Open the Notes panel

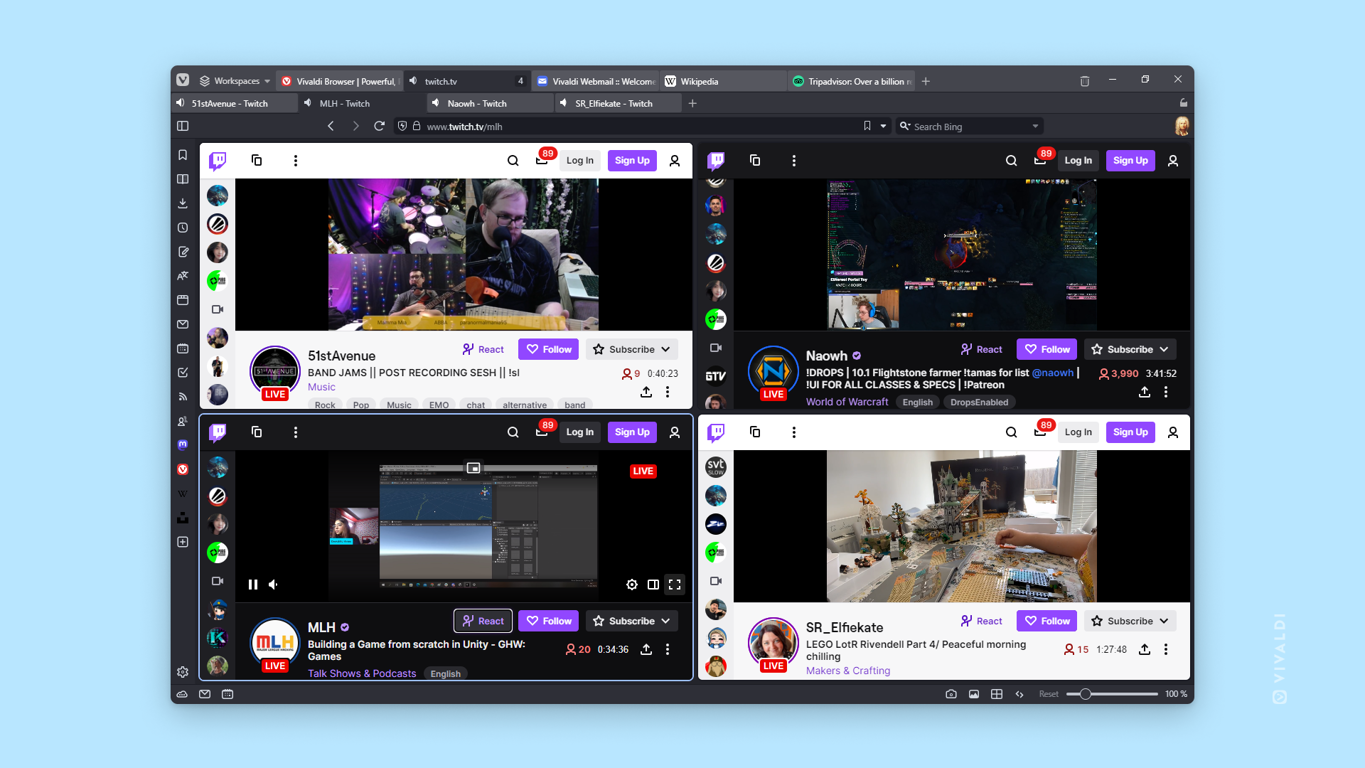[183, 252]
